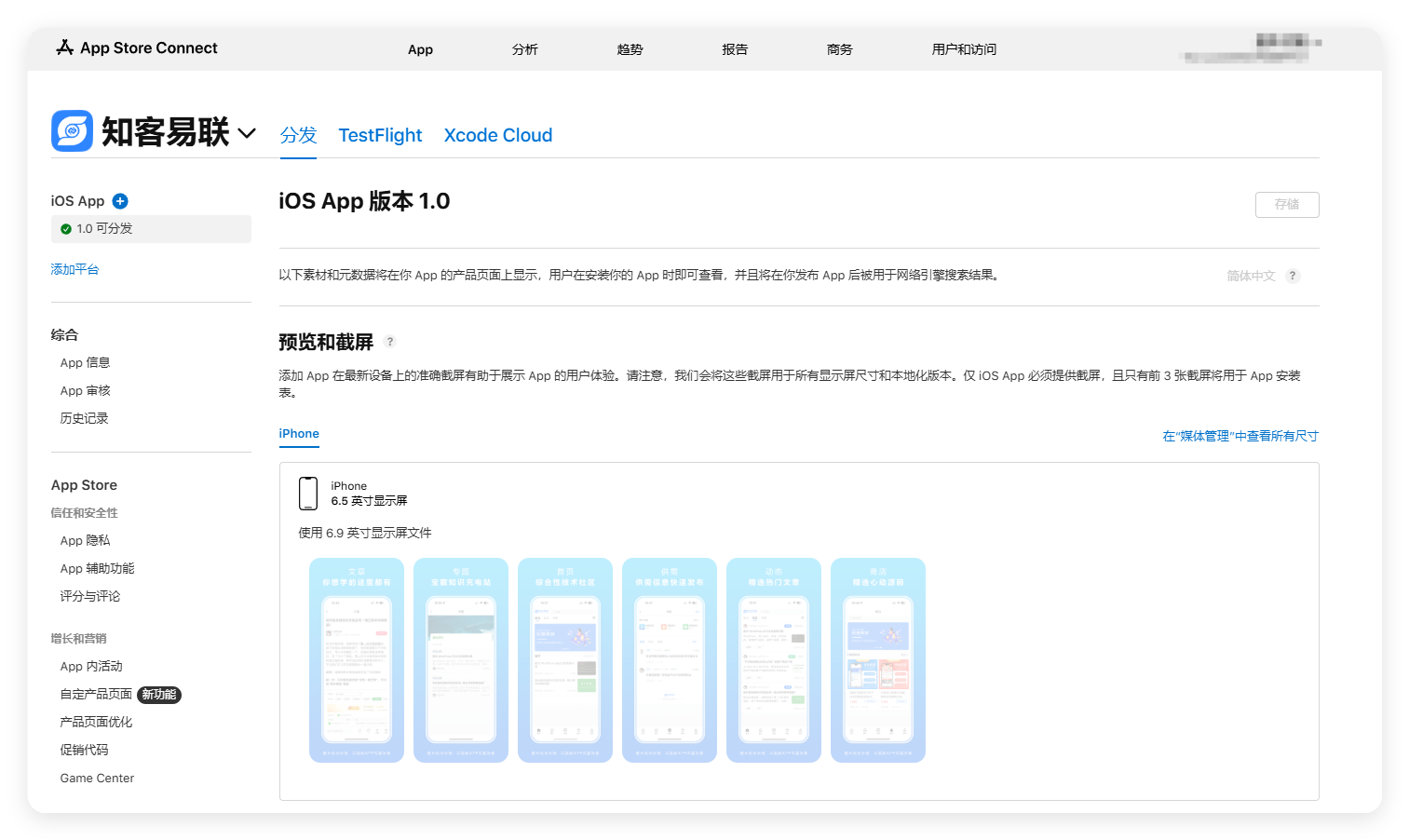Click the 增长和营销 section label
The width and height of the screenshot is (1409, 840).
pyautogui.click(x=79, y=639)
